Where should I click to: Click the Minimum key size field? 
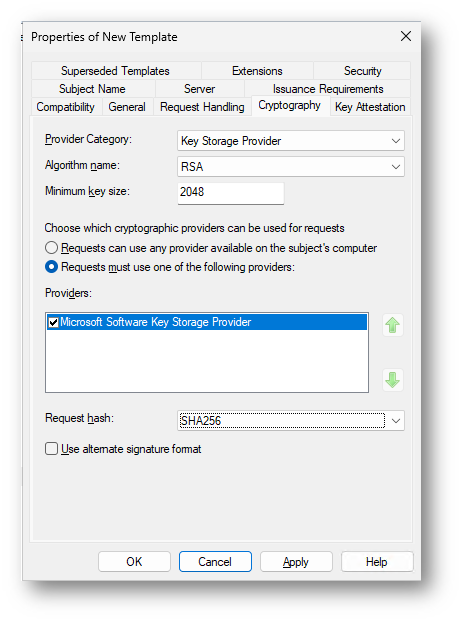[x=231, y=193]
